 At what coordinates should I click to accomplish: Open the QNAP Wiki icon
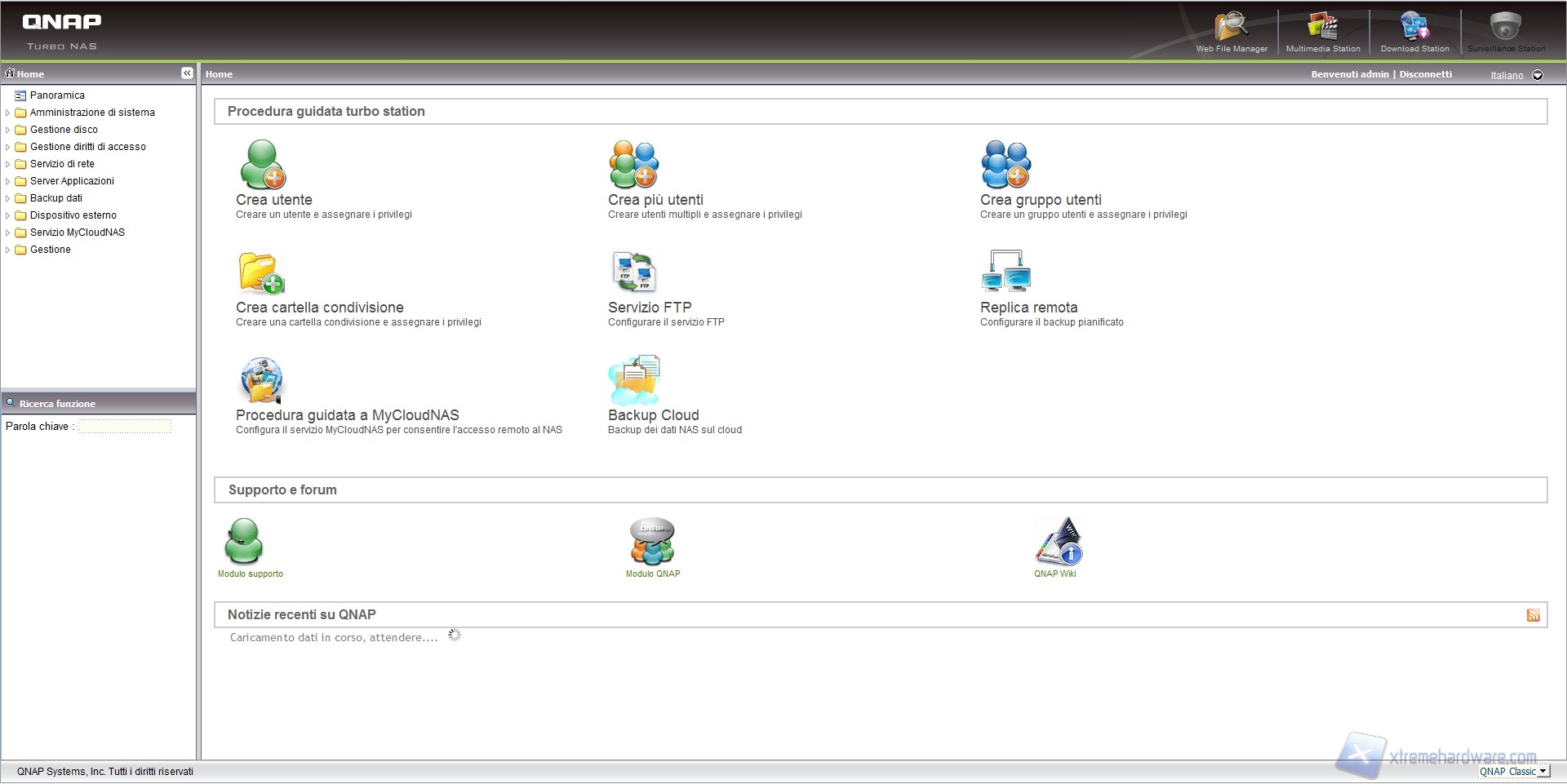[1059, 542]
